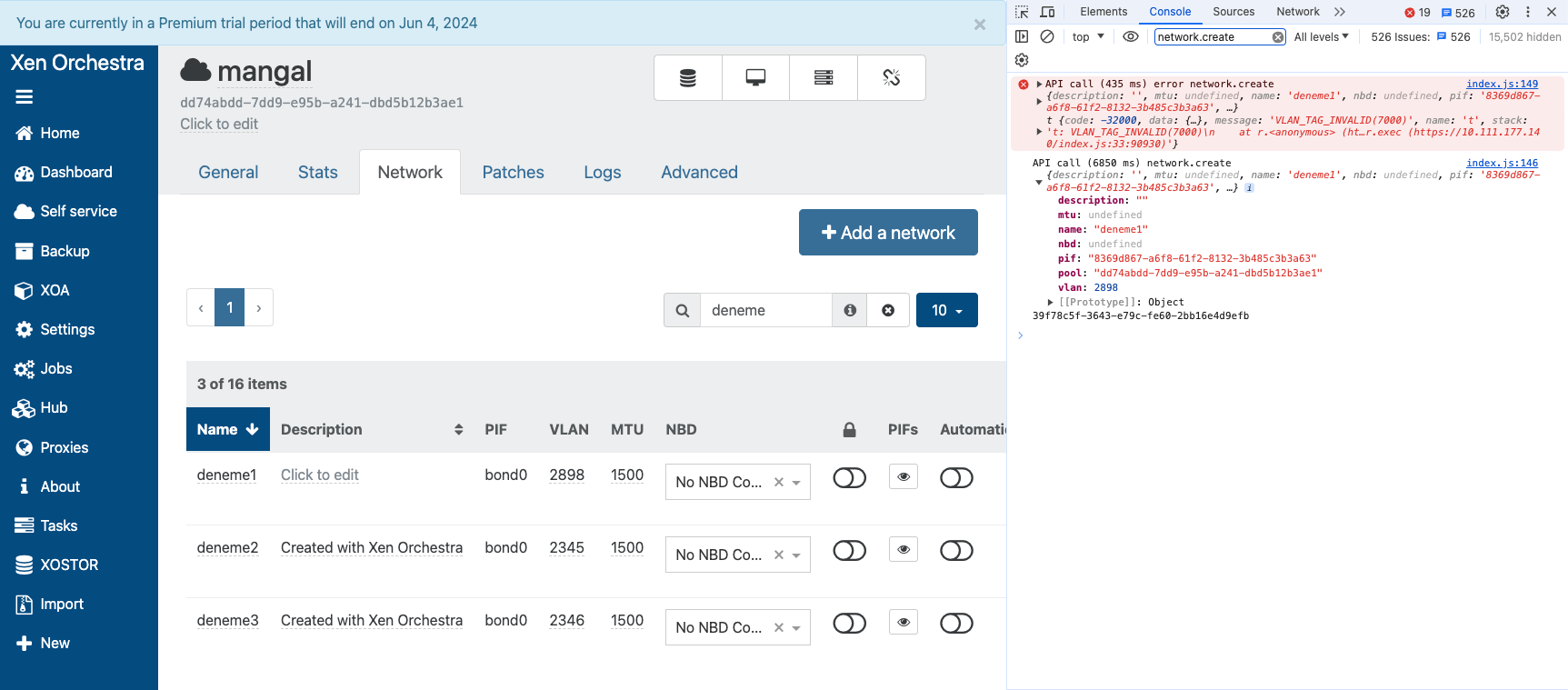Image resolution: width=1568 pixels, height=690 pixels.
Task: Open console settings gear below toolbar
Action: tap(1022, 60)
